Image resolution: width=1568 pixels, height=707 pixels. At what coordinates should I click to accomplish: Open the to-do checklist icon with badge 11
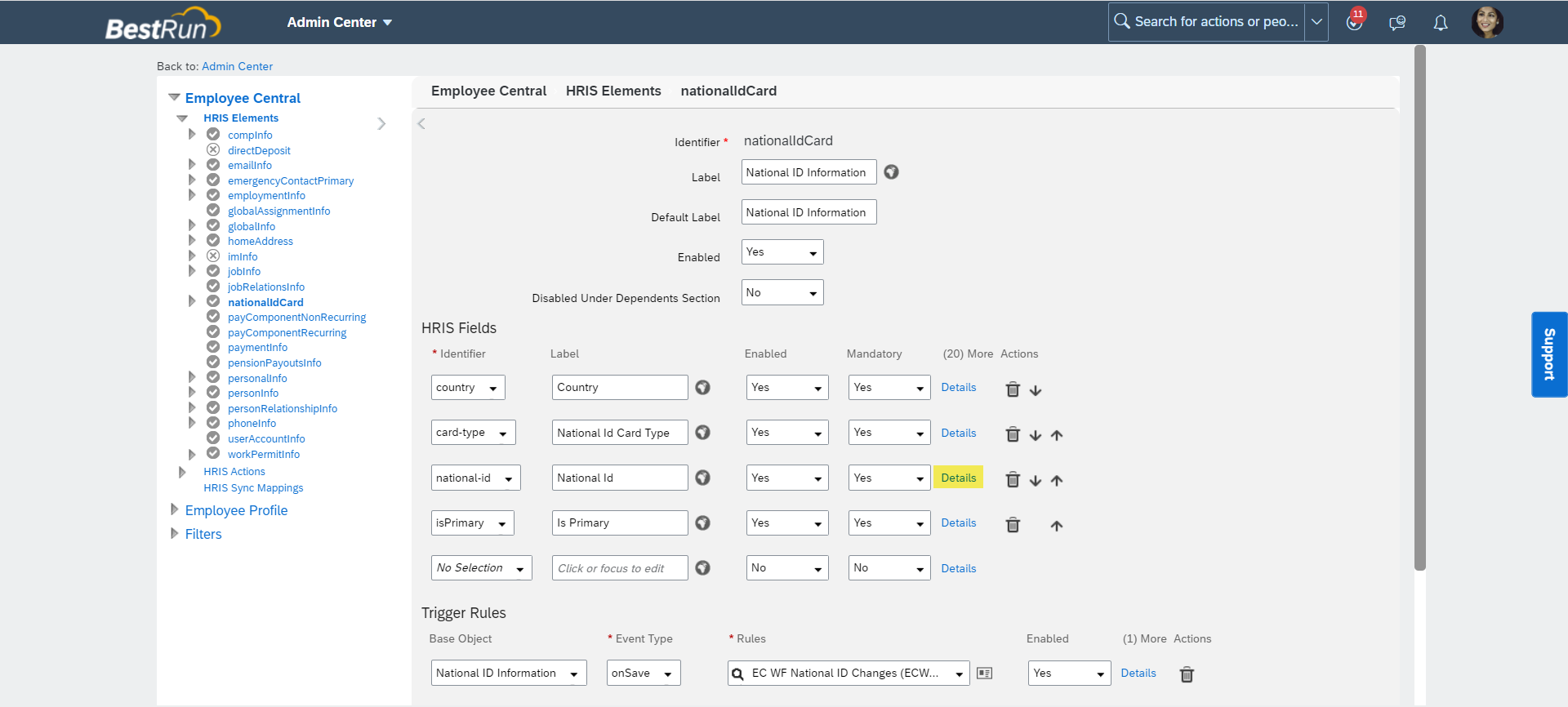point(1354,22)
